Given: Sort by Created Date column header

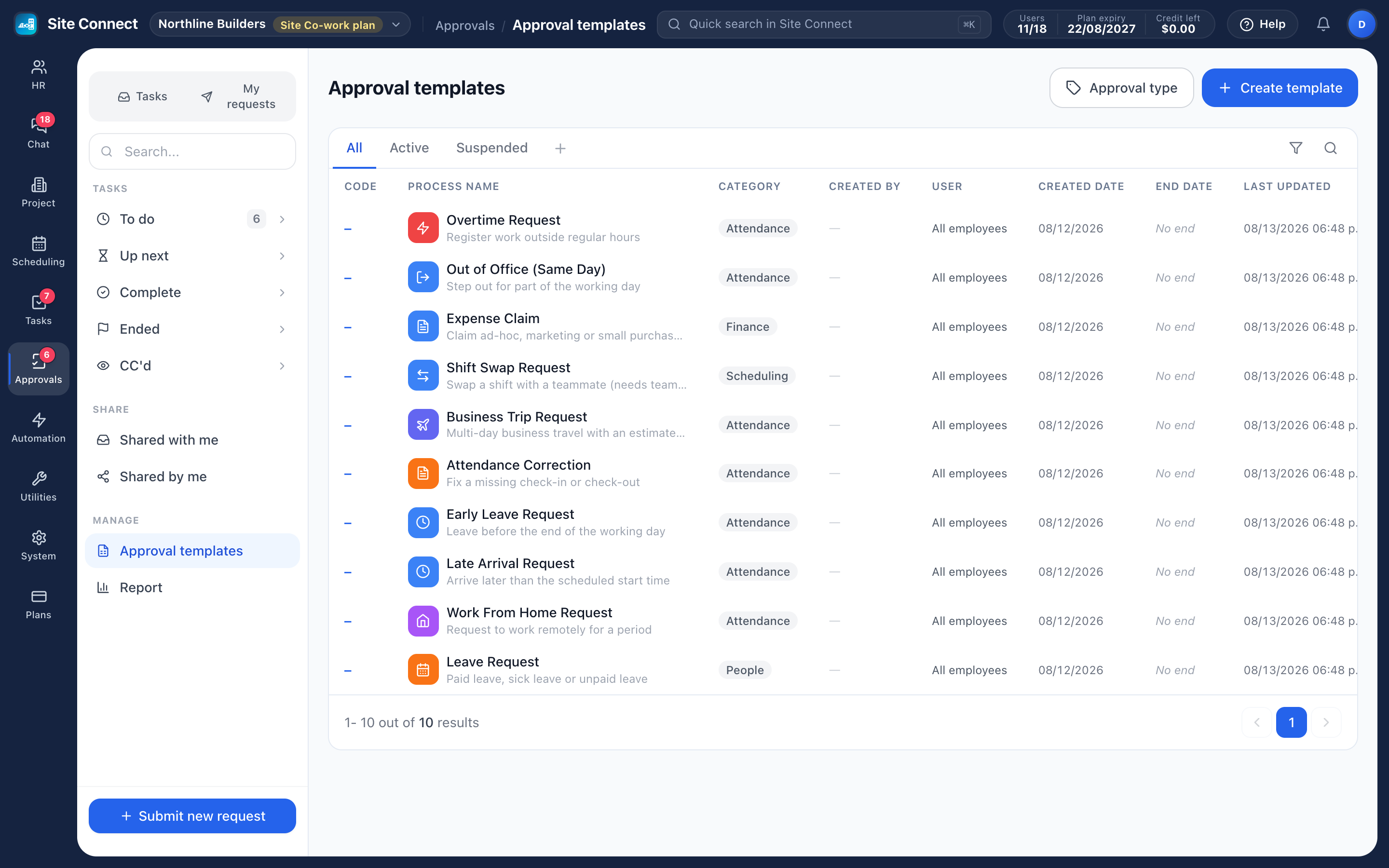Looking at the screenshot, I should coord(1081,186).
